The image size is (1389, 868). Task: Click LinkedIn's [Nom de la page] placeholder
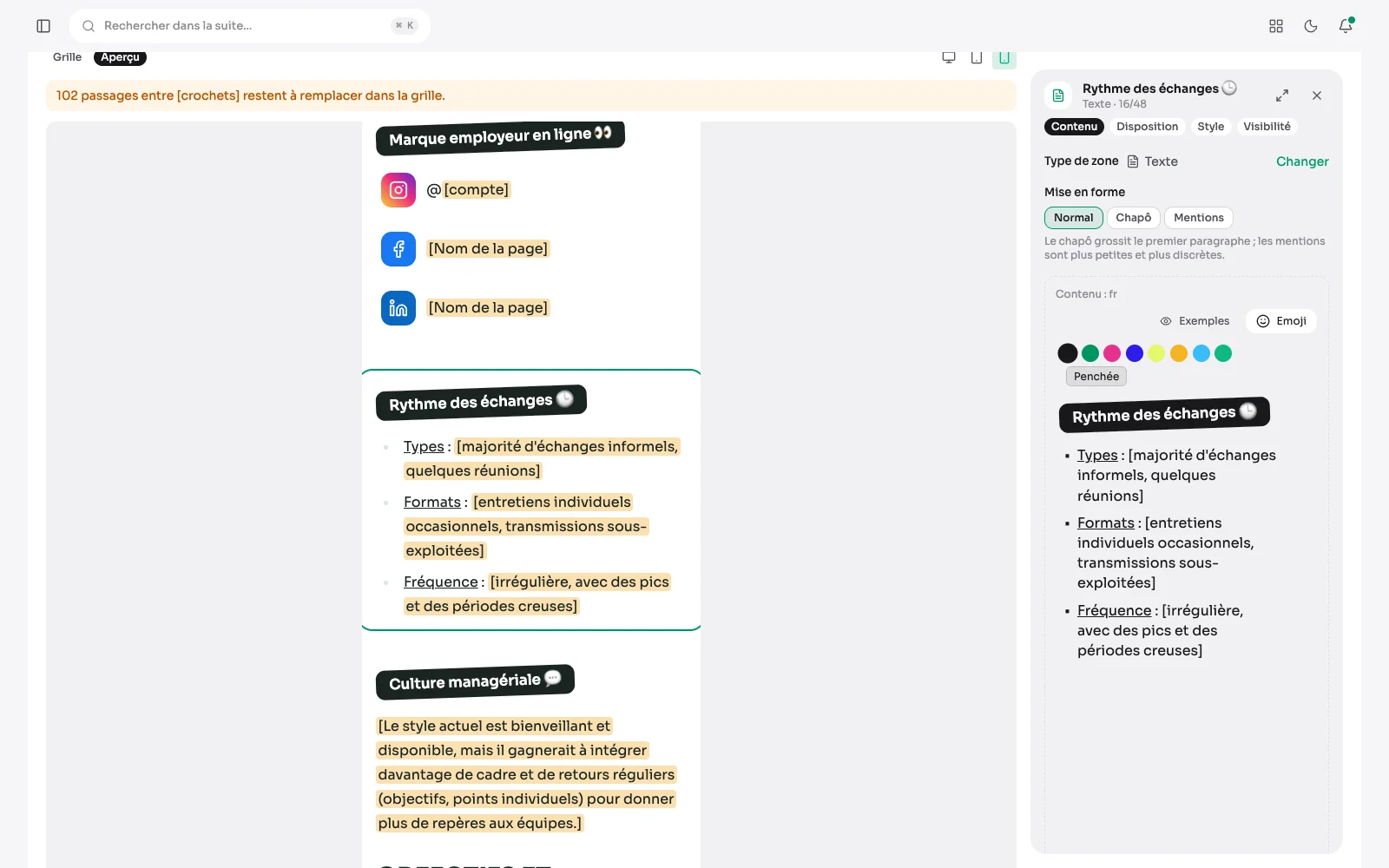(x=488, y=308)
